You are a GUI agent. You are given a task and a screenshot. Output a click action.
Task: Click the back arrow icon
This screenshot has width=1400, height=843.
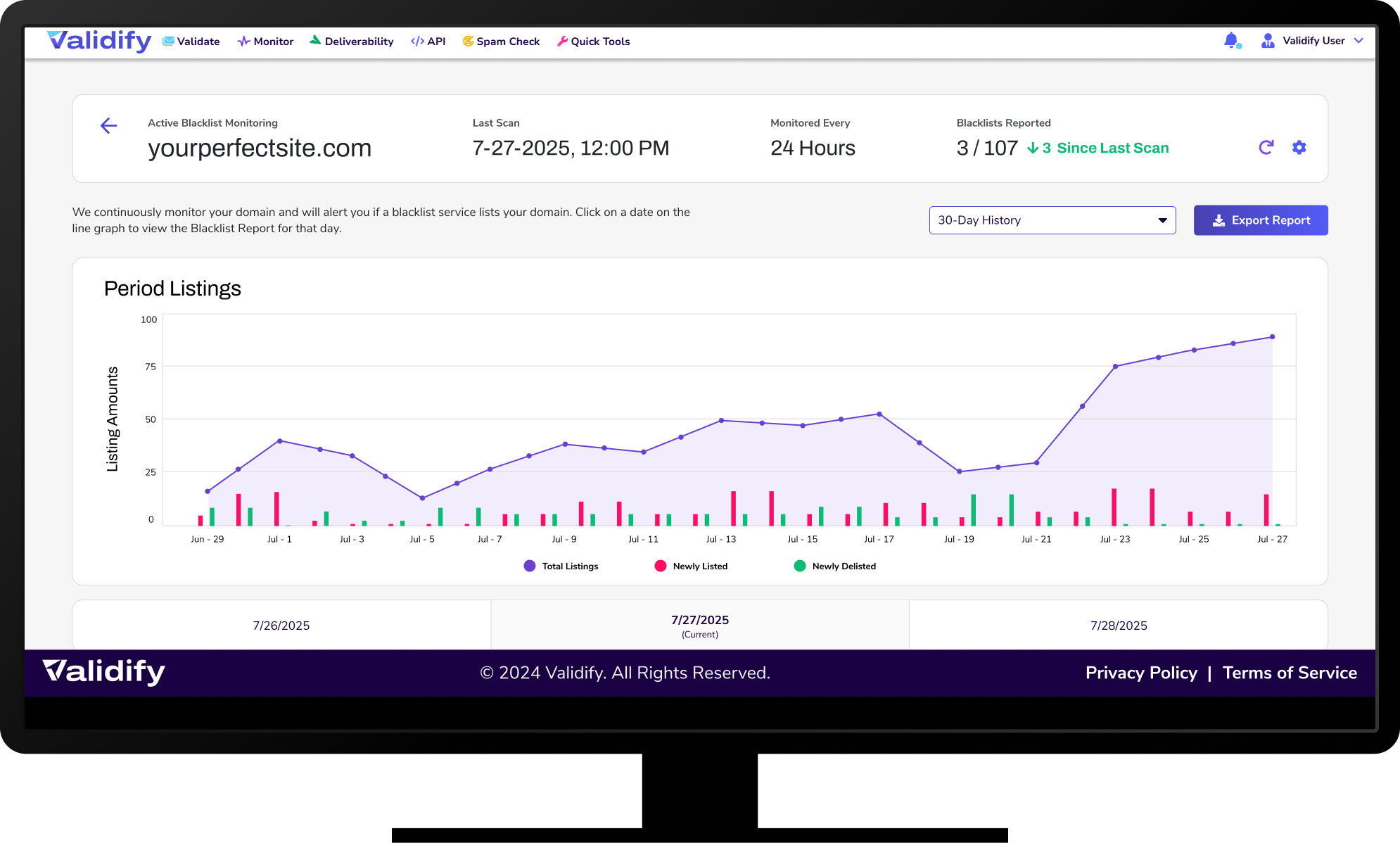pyautogui.click(x=108, y=126)
